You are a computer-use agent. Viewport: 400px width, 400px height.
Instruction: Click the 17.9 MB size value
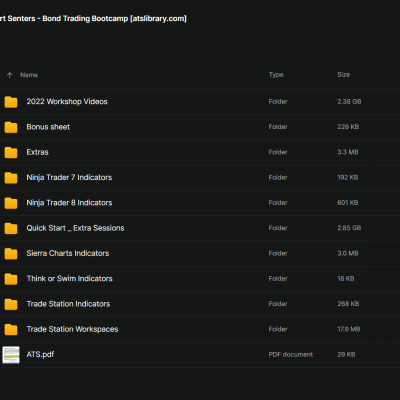349,329
